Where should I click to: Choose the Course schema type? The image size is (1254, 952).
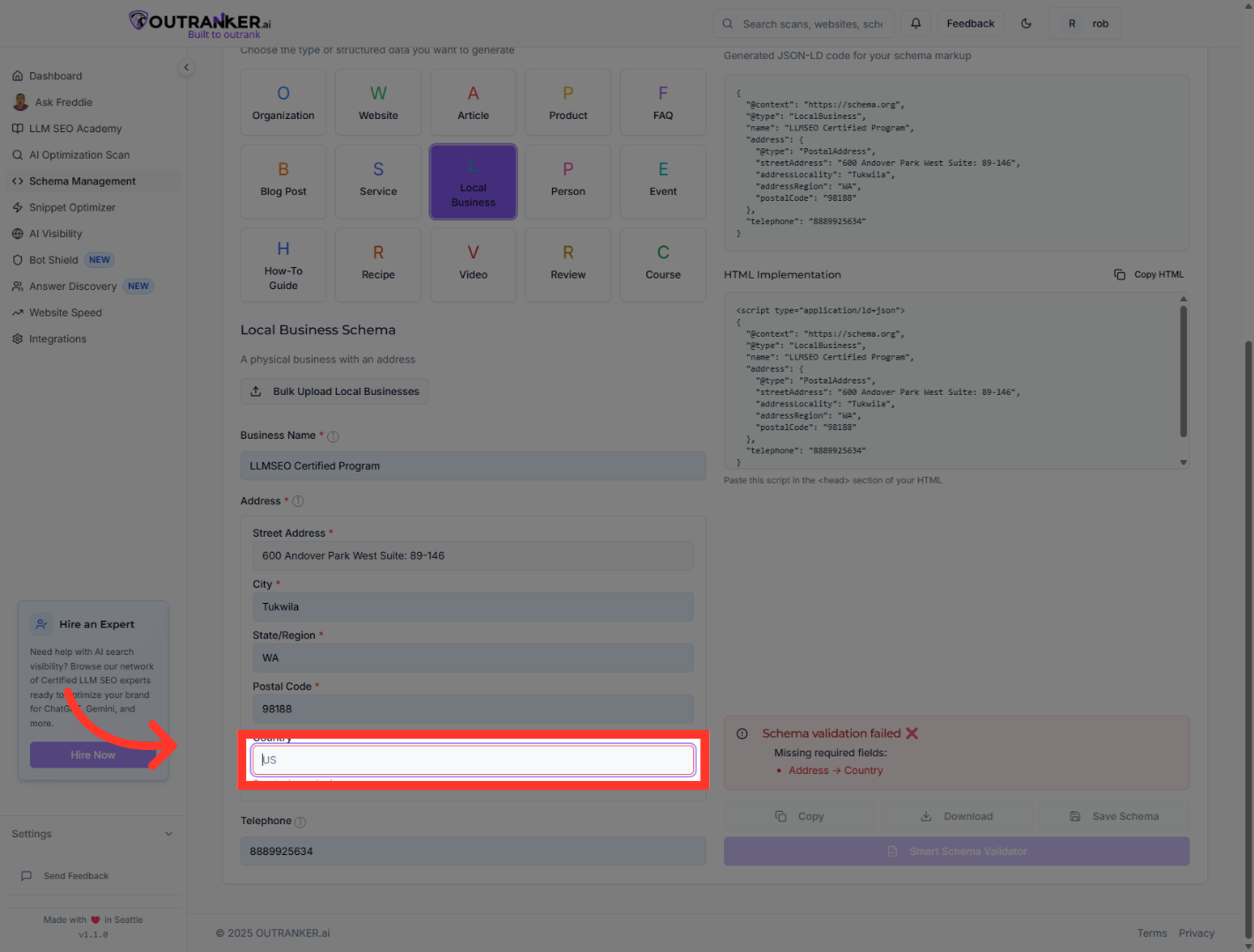[663, 265]
